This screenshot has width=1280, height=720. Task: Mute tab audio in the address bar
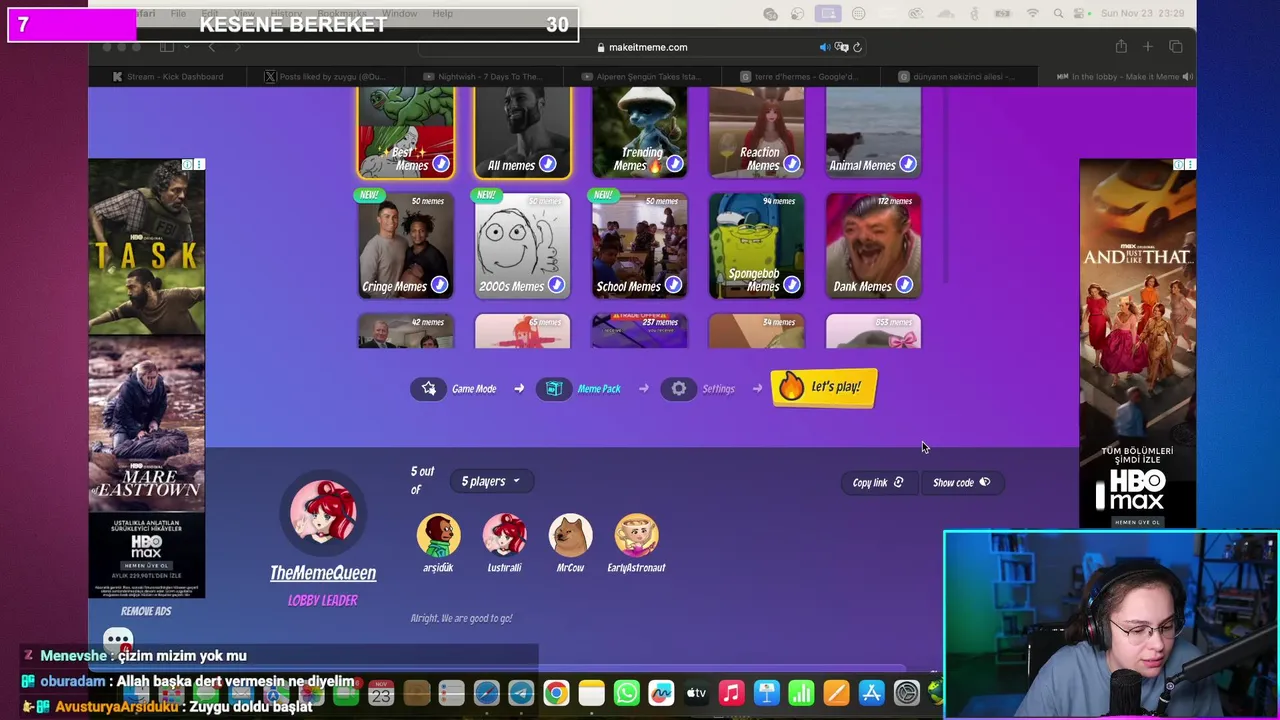[824, 47]
